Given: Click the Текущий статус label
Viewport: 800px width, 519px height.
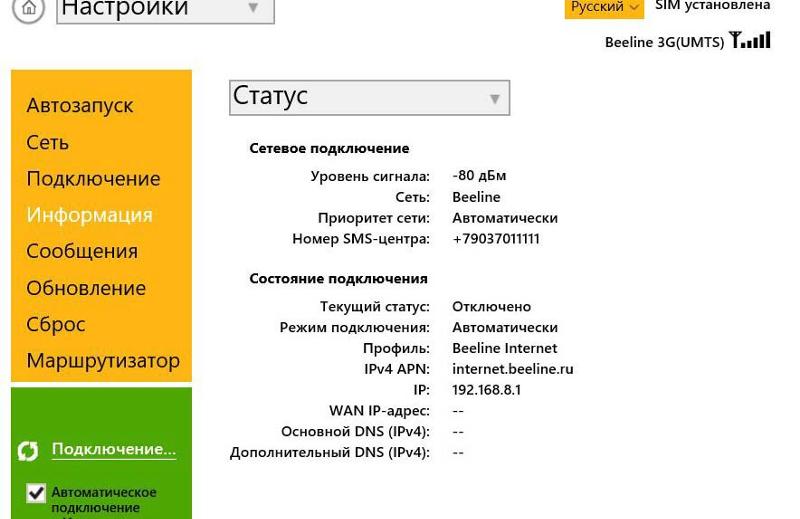Looking at the screenshot, I should pyautogui.click(x=374, y=307).
